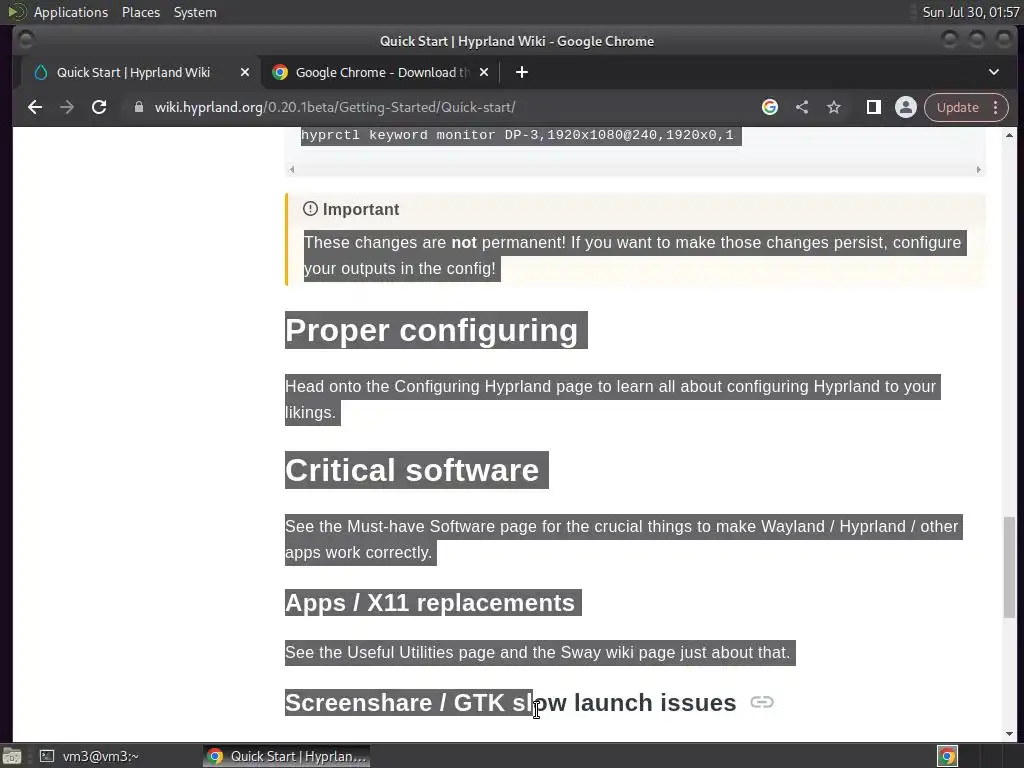This screenshot has width=1024, height=768.
Task: Click code block right scroll arrow
Action: coord(978,169)
